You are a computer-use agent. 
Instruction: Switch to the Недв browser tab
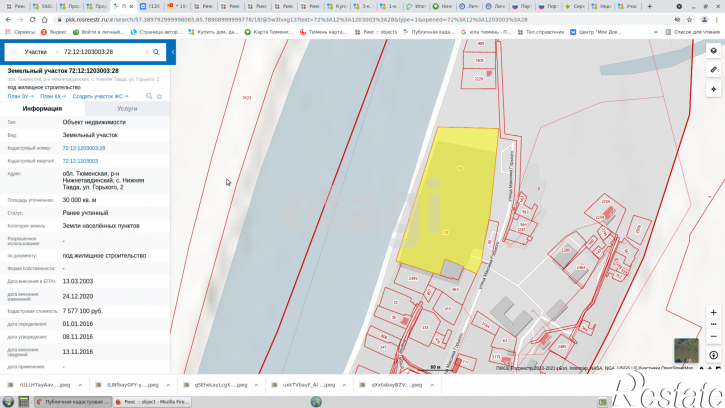pos(601,6)
